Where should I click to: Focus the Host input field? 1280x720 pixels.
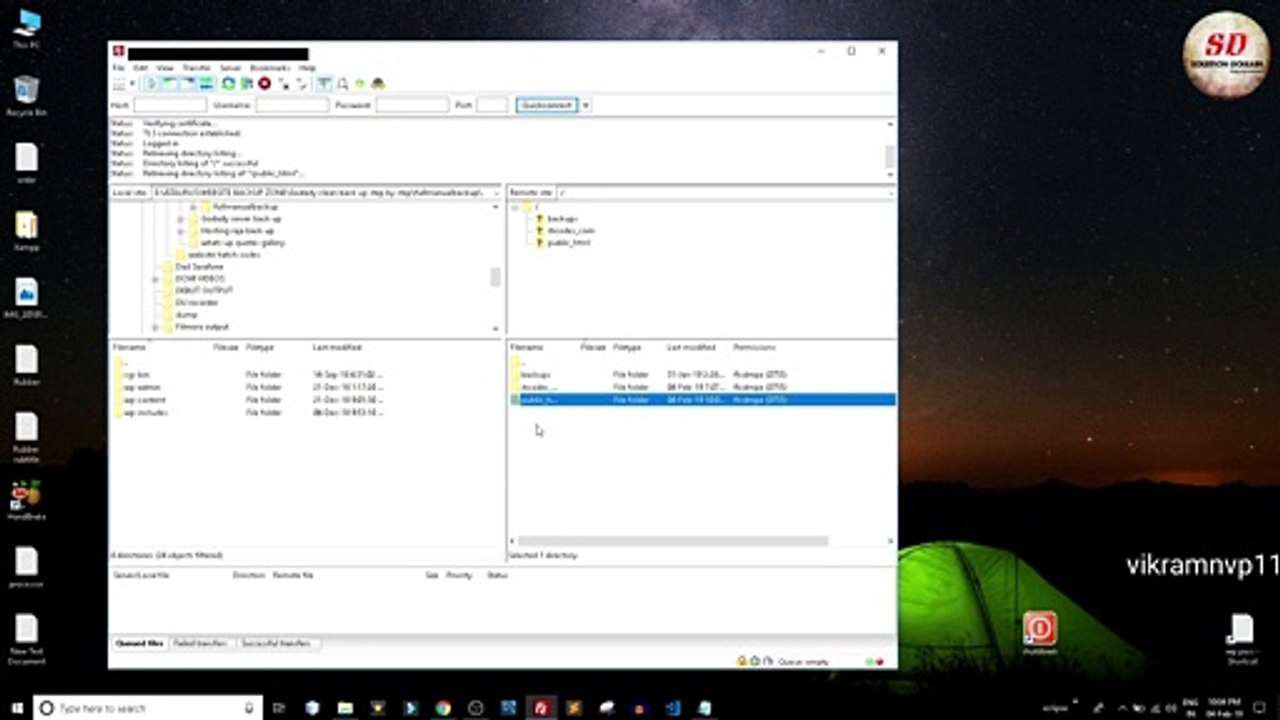tap(170, 105)
